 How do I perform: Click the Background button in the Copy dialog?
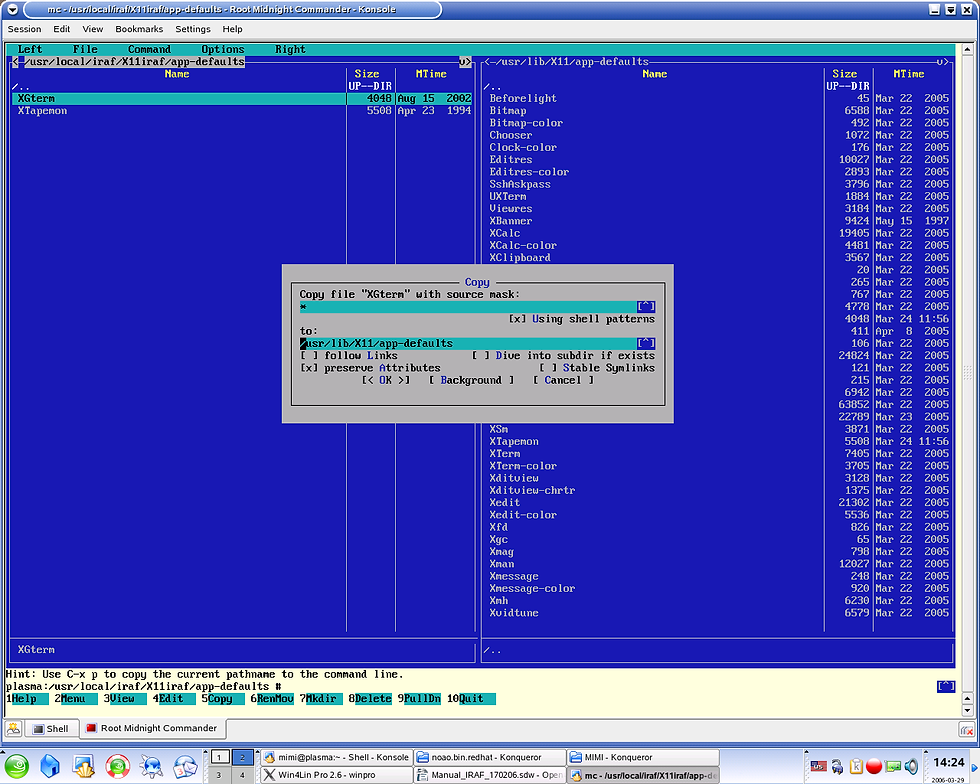tap(471, 380)
